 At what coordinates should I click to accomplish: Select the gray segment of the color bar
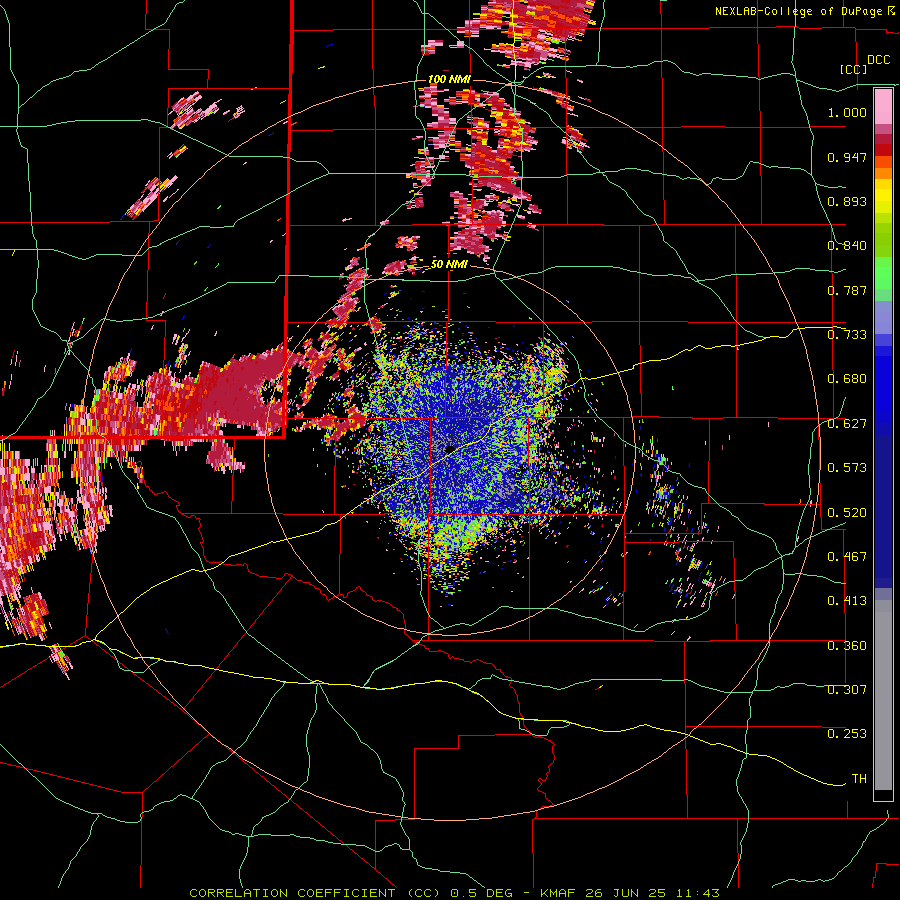point(883,695)
